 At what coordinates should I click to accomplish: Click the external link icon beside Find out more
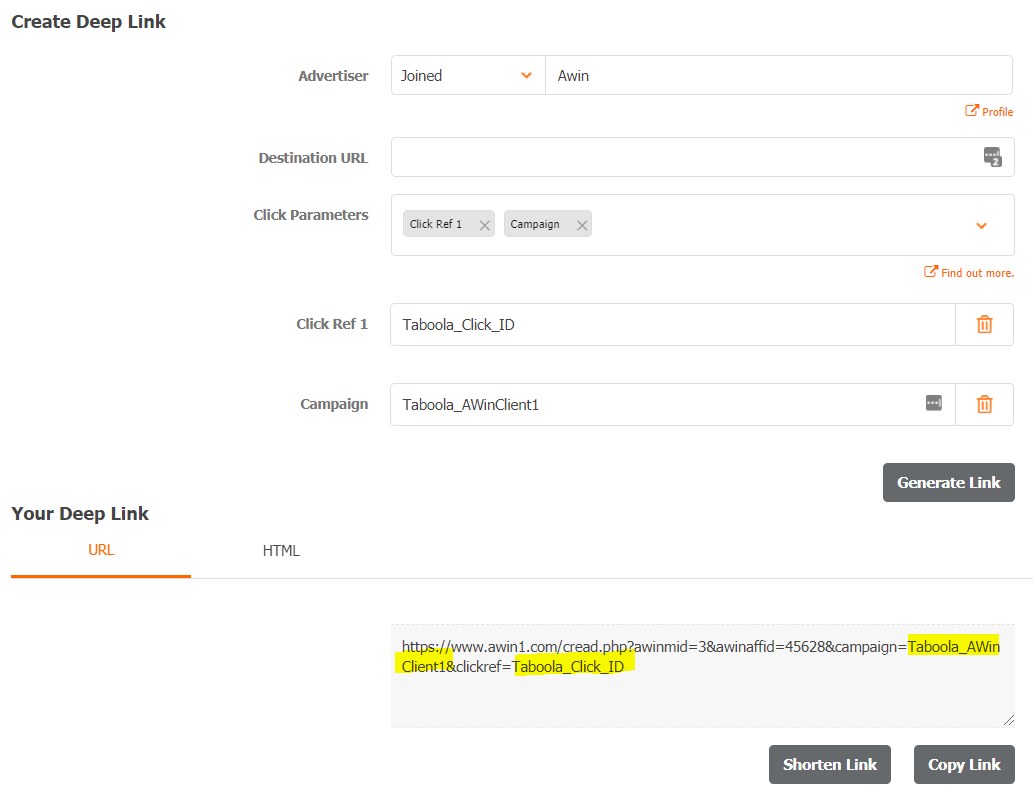click(929, 272)
